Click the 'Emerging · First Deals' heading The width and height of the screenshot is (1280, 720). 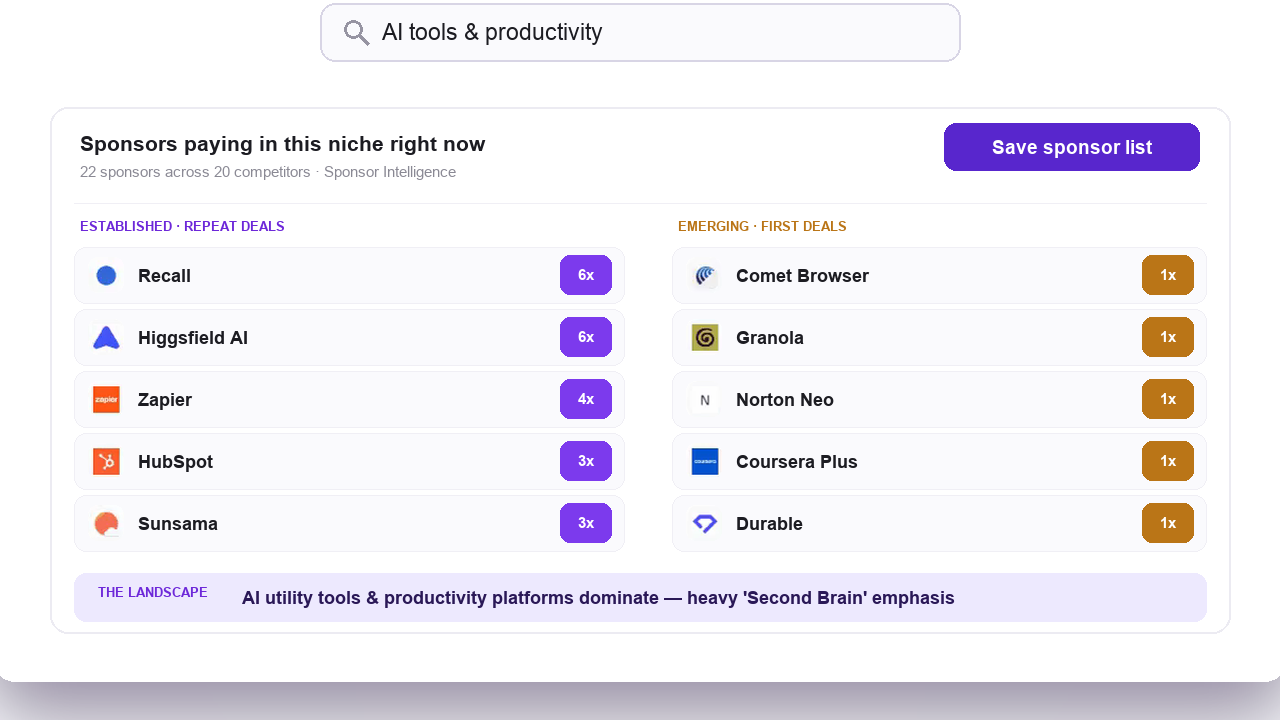[x=762, y=227]
